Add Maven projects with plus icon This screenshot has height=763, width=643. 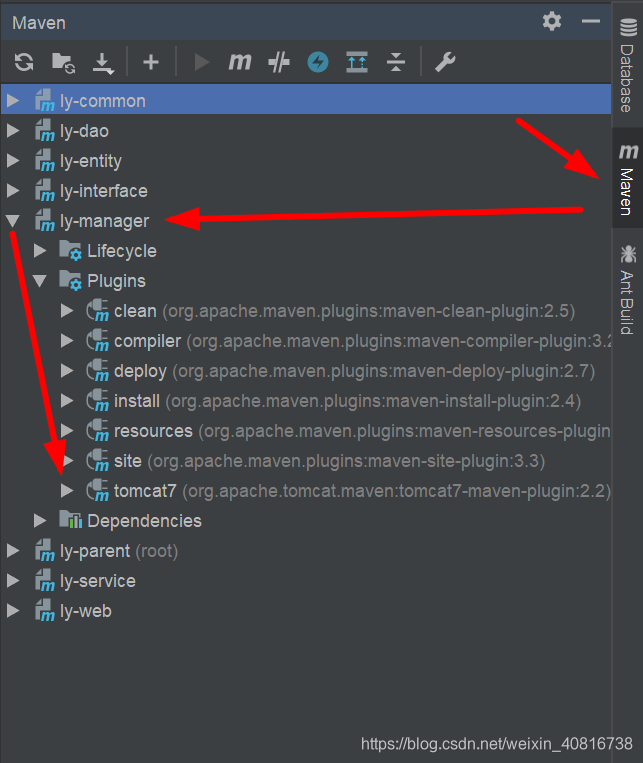(x=151, y=62)
